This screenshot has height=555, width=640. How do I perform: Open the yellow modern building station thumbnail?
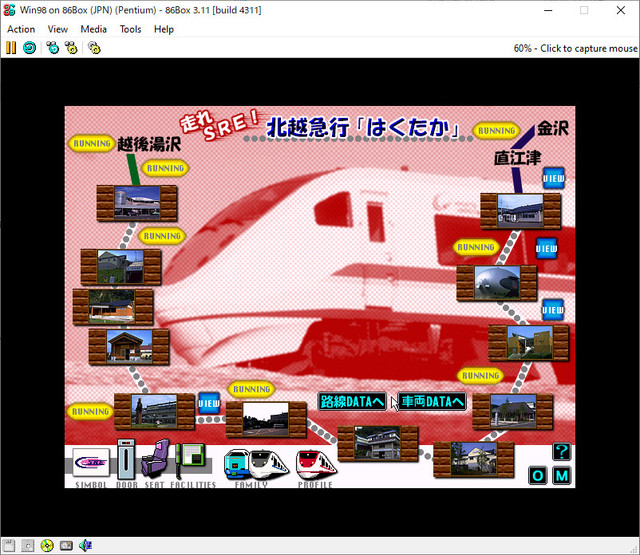(x=529, y=343)
